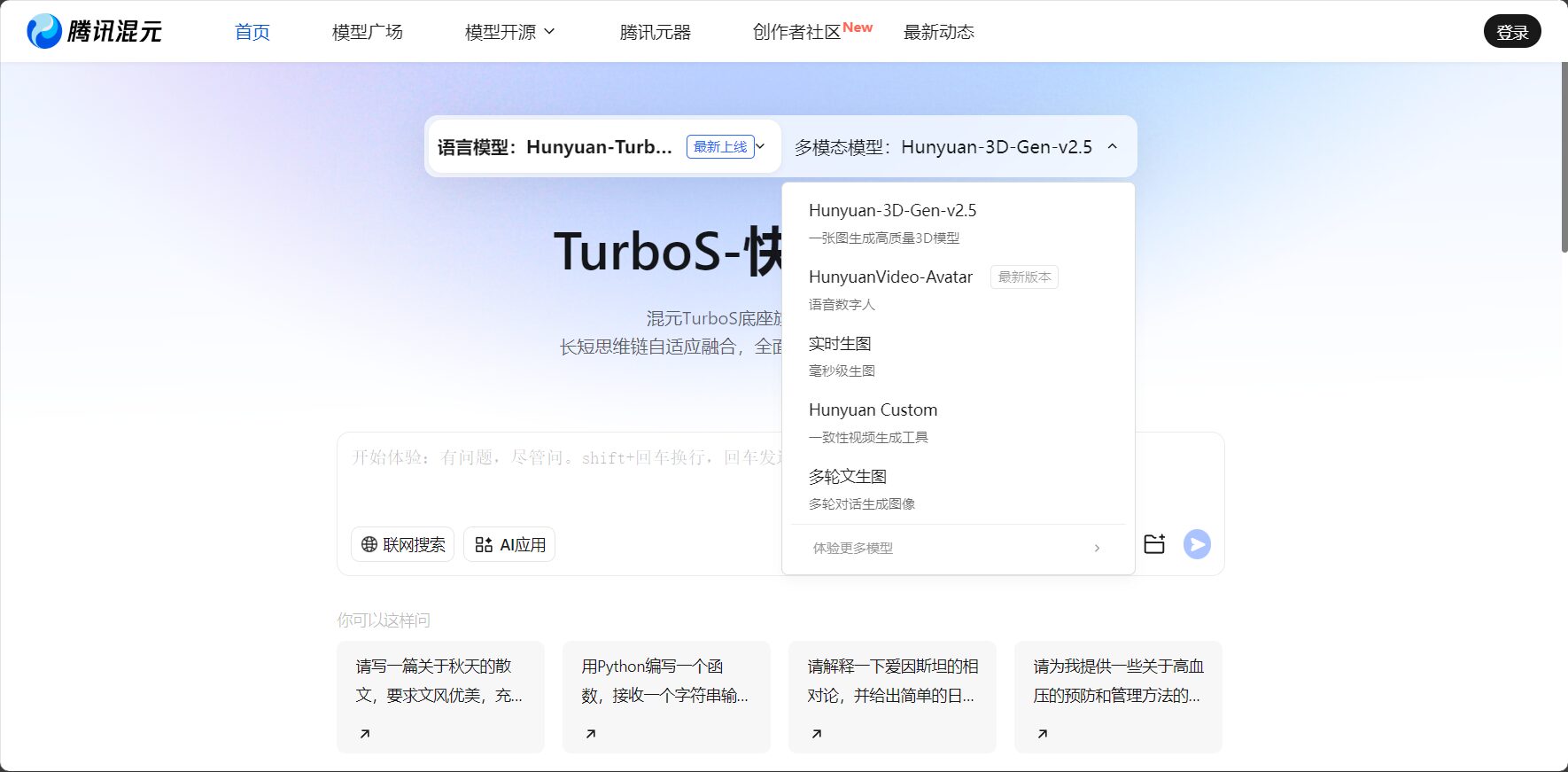Click the folder-plus upload icon
Image resolution: width=1568 pixels, height=772 pixels.
(1154, 544)
